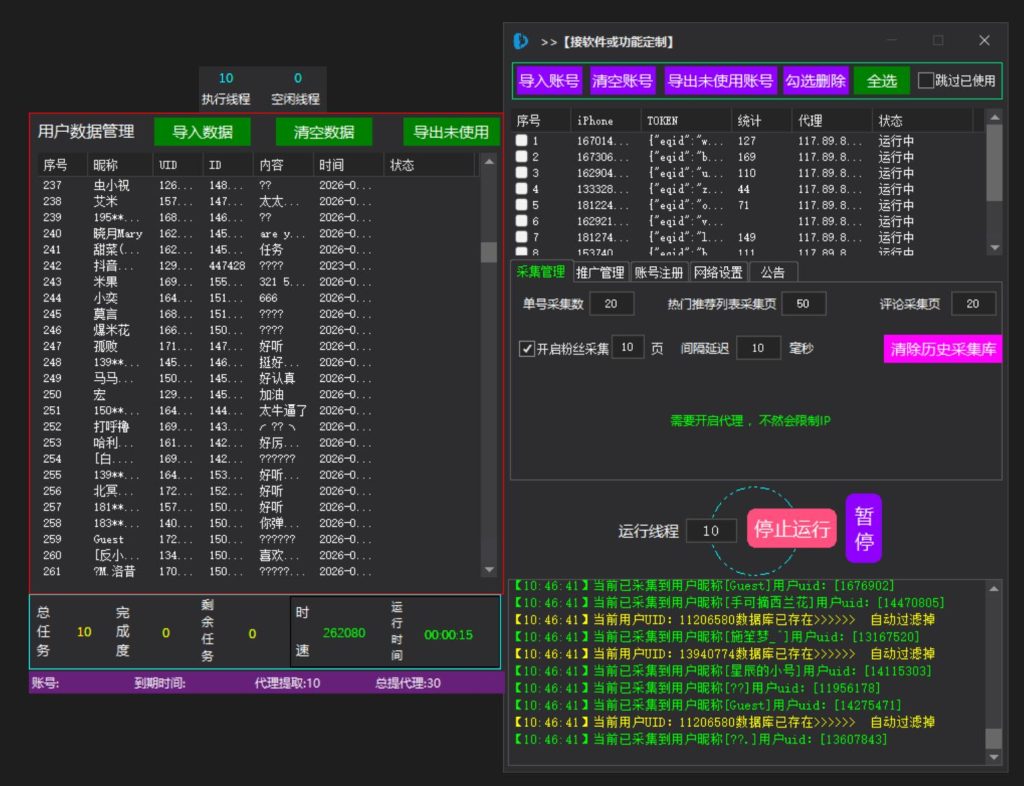The width and height of the screenshot is (1024, 786).
Task: Click the 运行线程 input field
Action: coord(711,531)
